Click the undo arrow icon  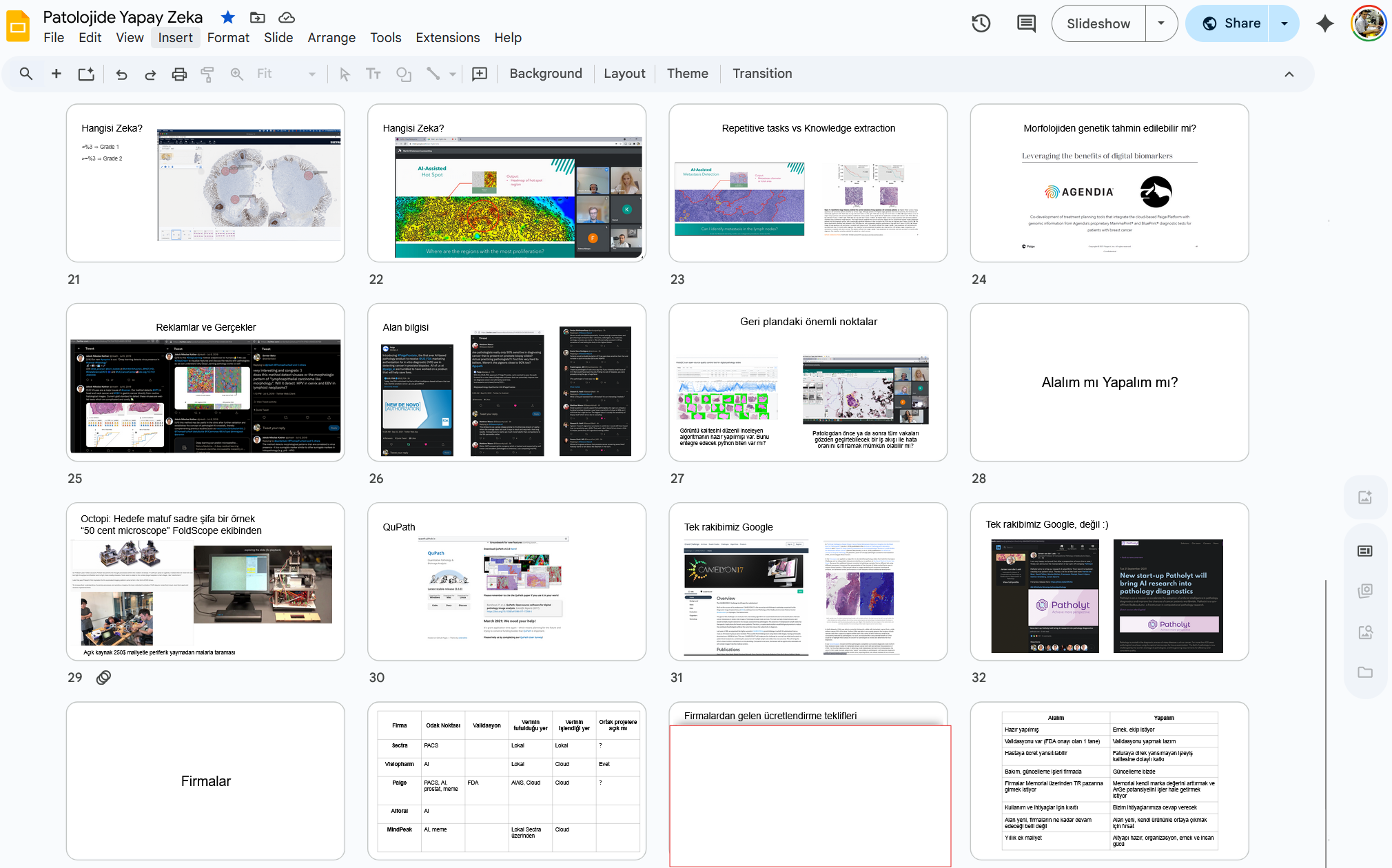pyautogui.click(x=121, y=74)
